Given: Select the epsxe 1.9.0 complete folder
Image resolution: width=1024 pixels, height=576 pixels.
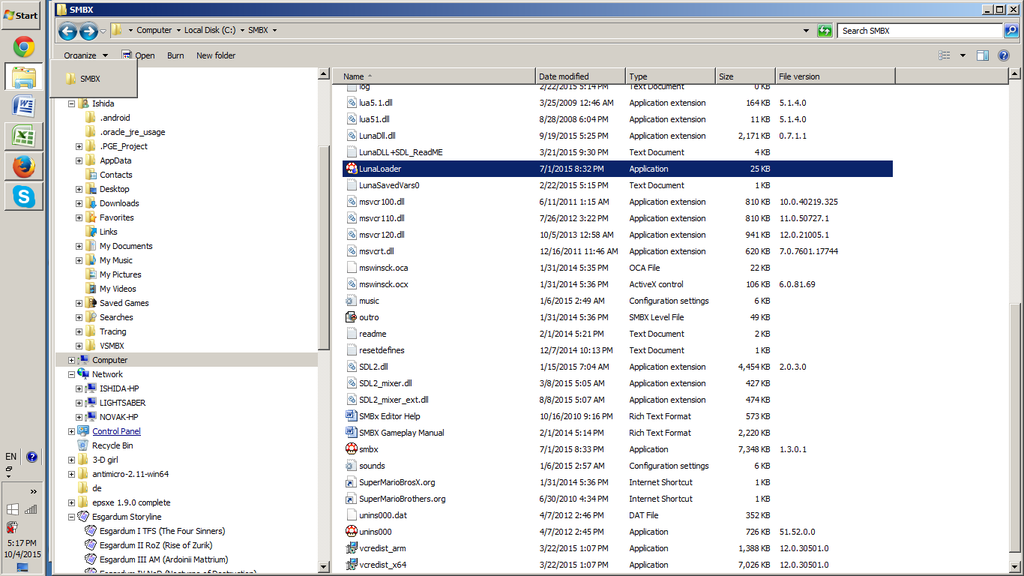Looking at the screenshot, I should pos(131,503).
